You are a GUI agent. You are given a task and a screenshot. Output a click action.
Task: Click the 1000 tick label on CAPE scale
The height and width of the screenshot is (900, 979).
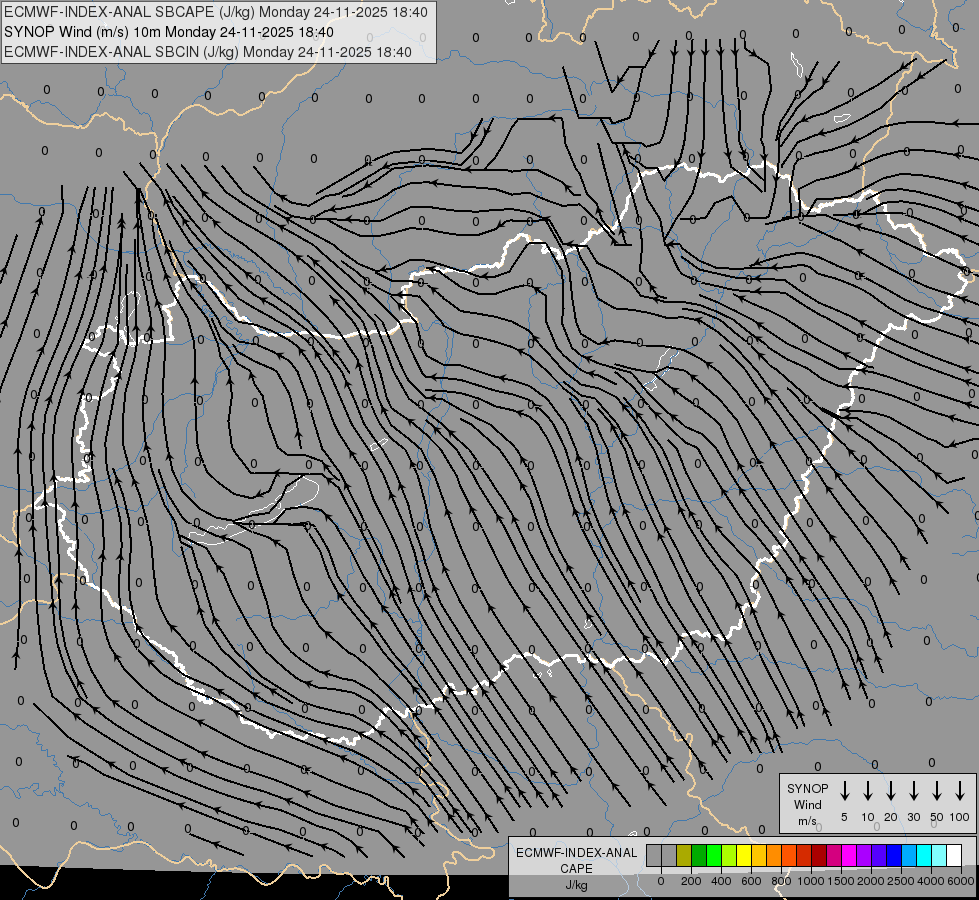pos(811,881)
